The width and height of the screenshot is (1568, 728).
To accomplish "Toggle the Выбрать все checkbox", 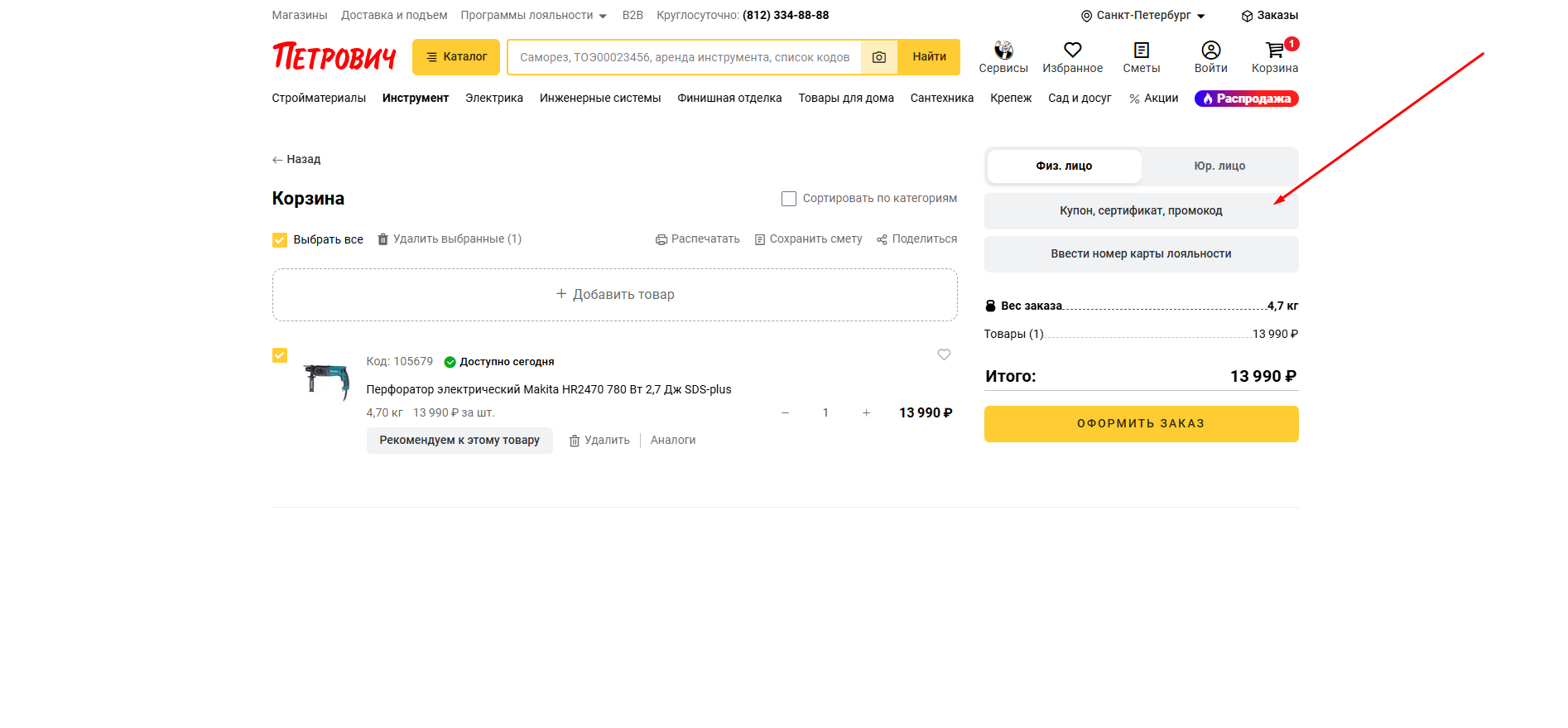I will (x=280, y=240).
